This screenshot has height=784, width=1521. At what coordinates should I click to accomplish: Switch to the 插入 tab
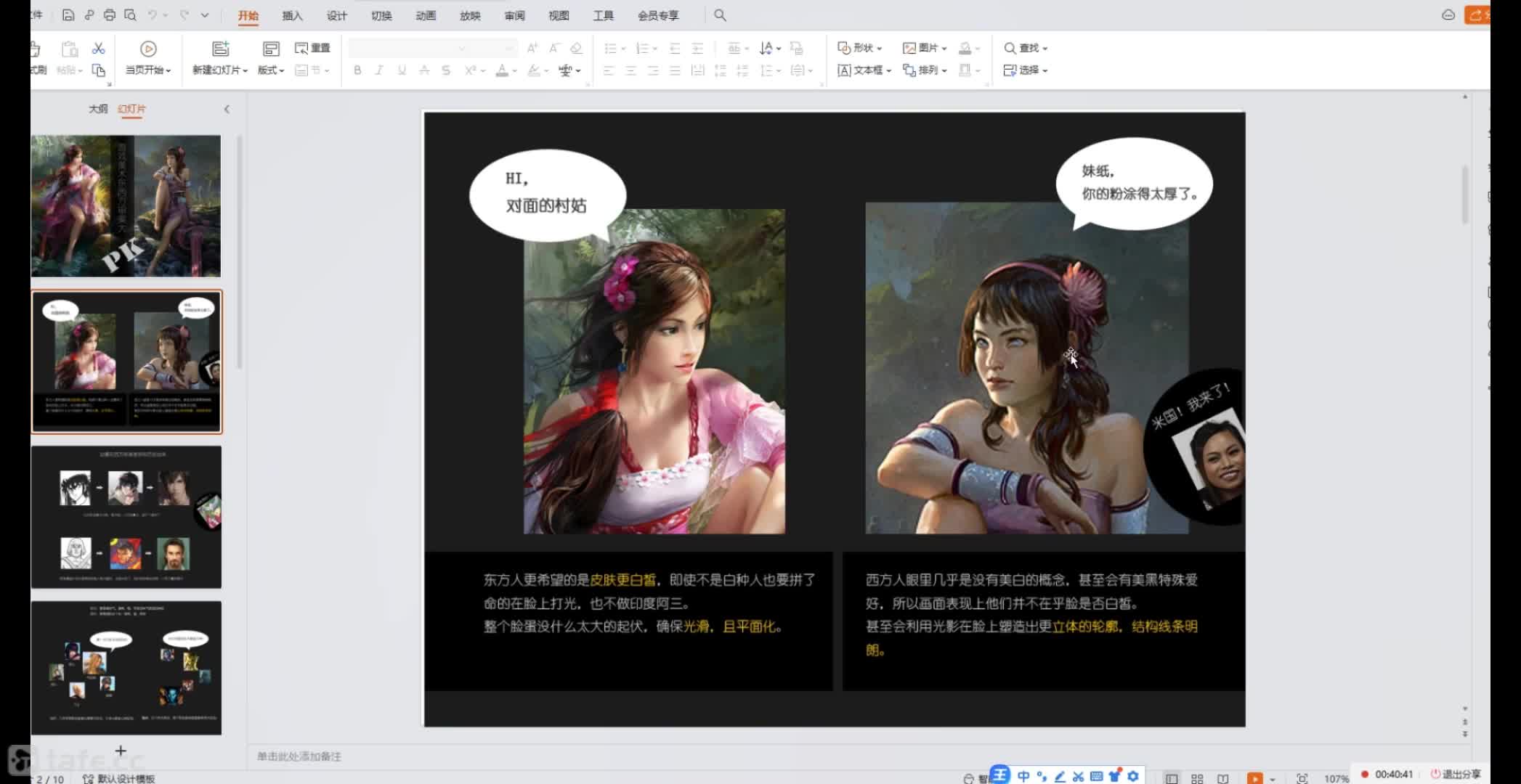[x=292, y=15]
